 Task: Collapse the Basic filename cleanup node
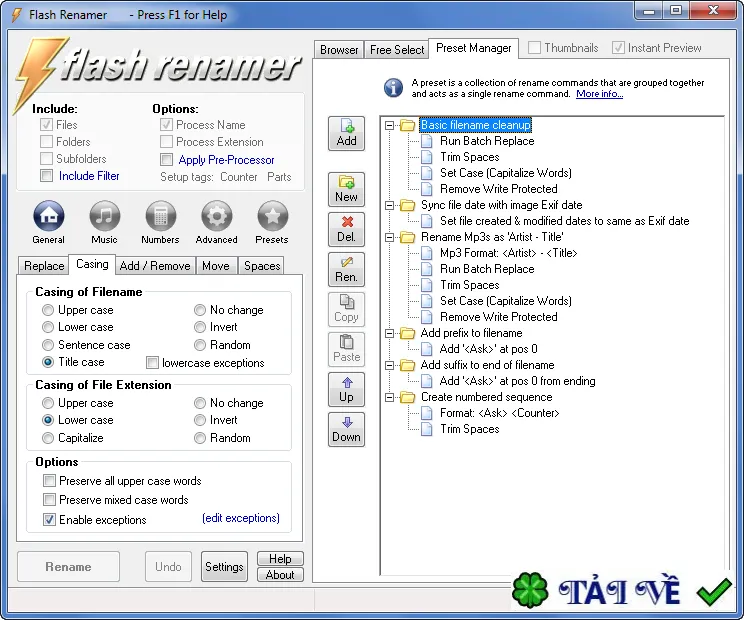(x=390, y=125)
